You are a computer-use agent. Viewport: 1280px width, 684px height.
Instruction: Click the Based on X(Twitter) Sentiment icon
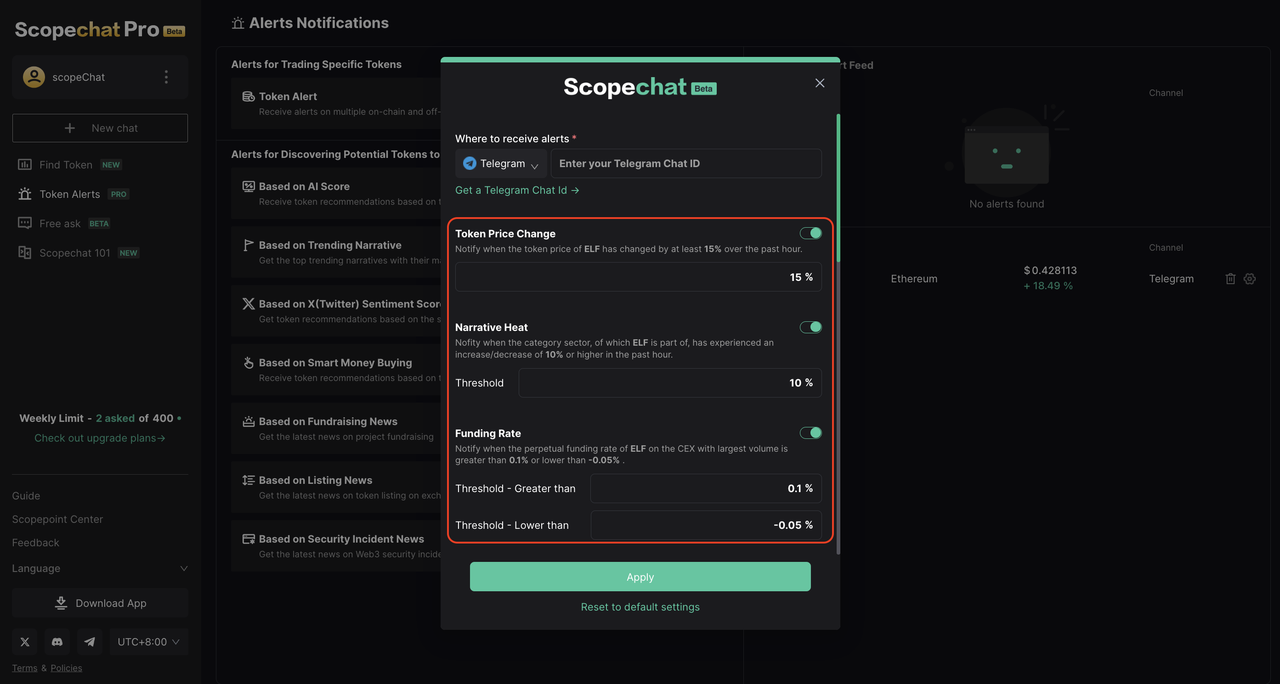pyautogui.click(x=249, y=304)
